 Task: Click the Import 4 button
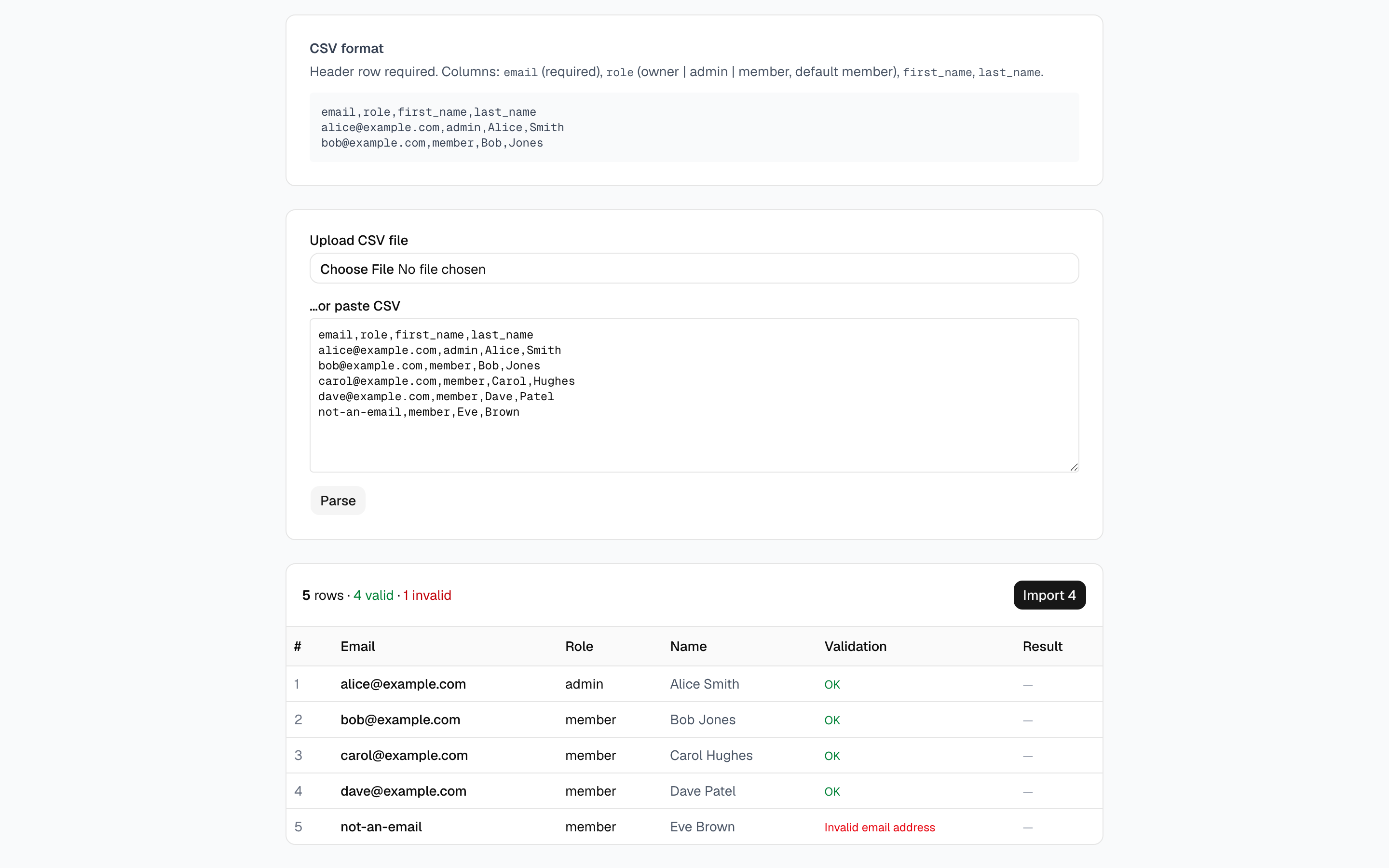tap(1049, 595)
